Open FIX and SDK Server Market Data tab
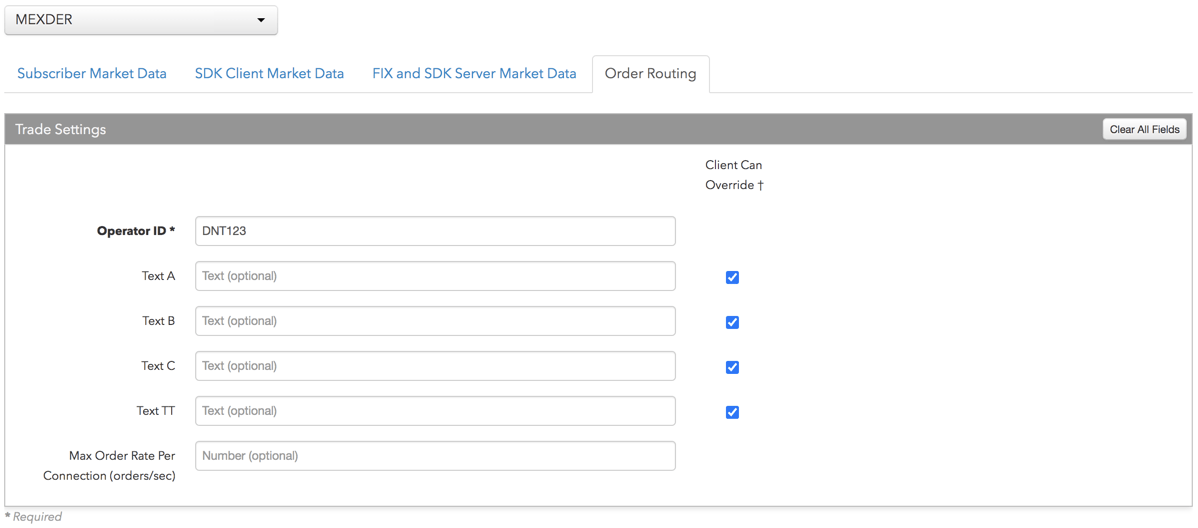1198x528 pixels. [x=474, y=74]
